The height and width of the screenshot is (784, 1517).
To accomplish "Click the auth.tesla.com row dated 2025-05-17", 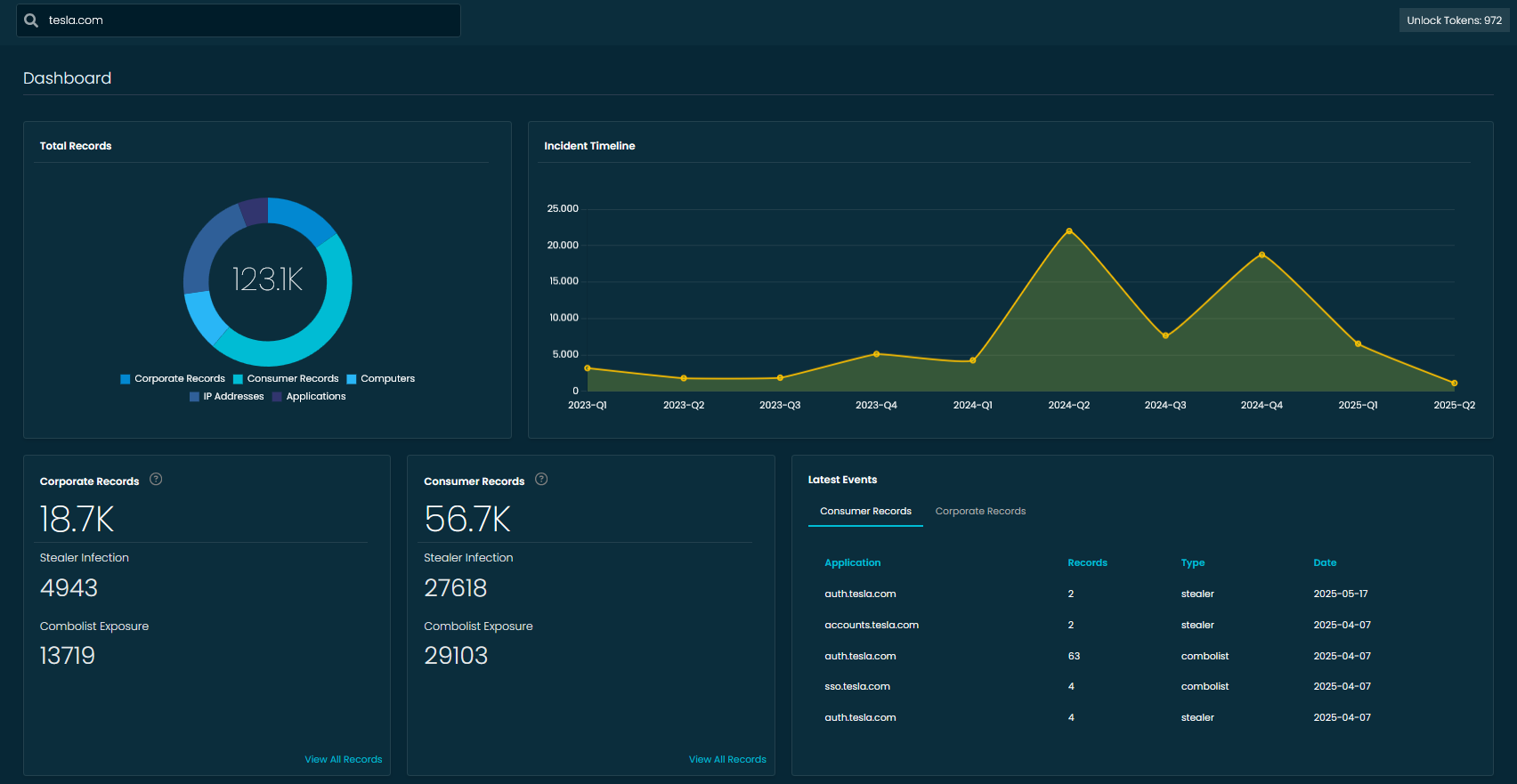I will (x=1142, y=594).
